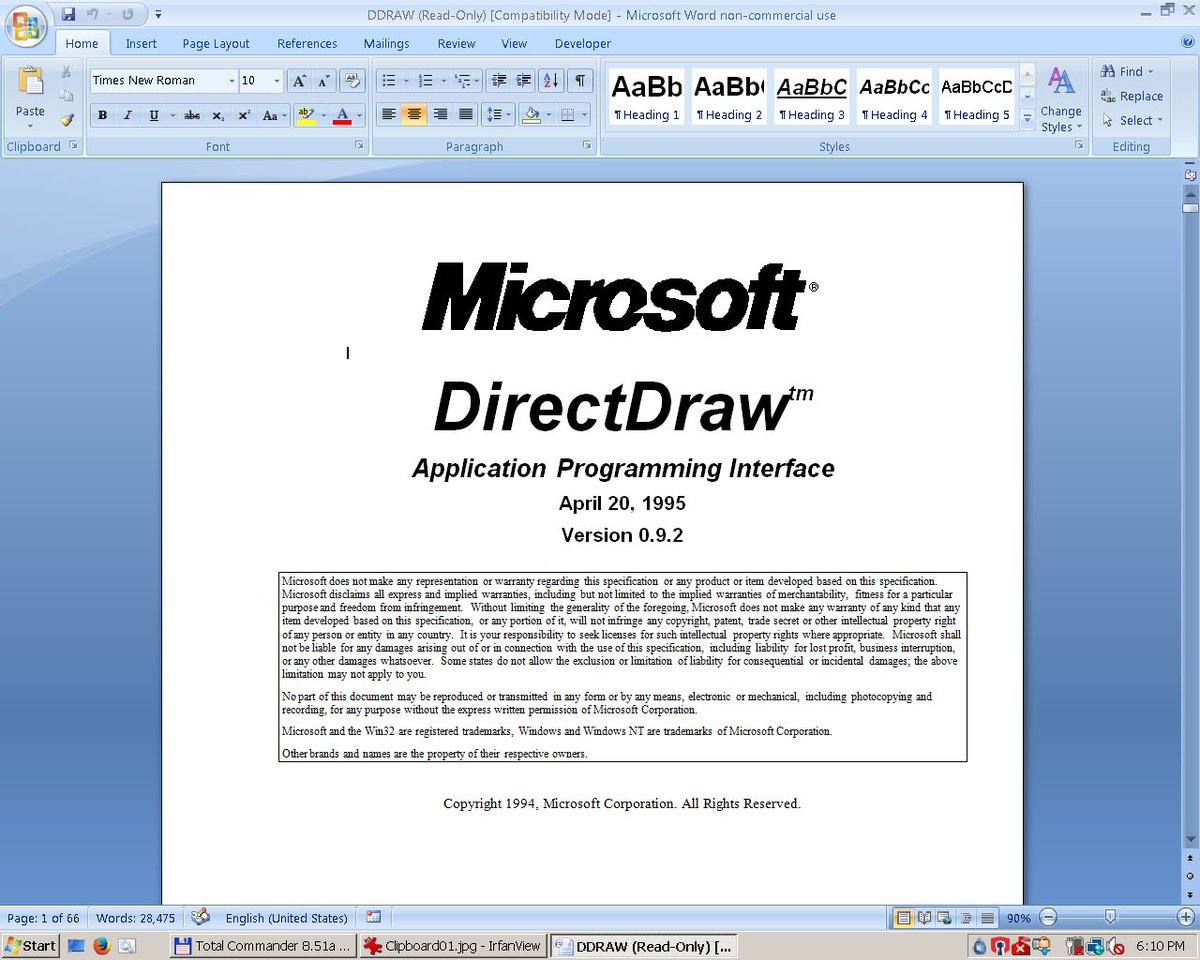Switch to the Insert tab
Screen dimensions: 1200x960
(x=141, y=43)
